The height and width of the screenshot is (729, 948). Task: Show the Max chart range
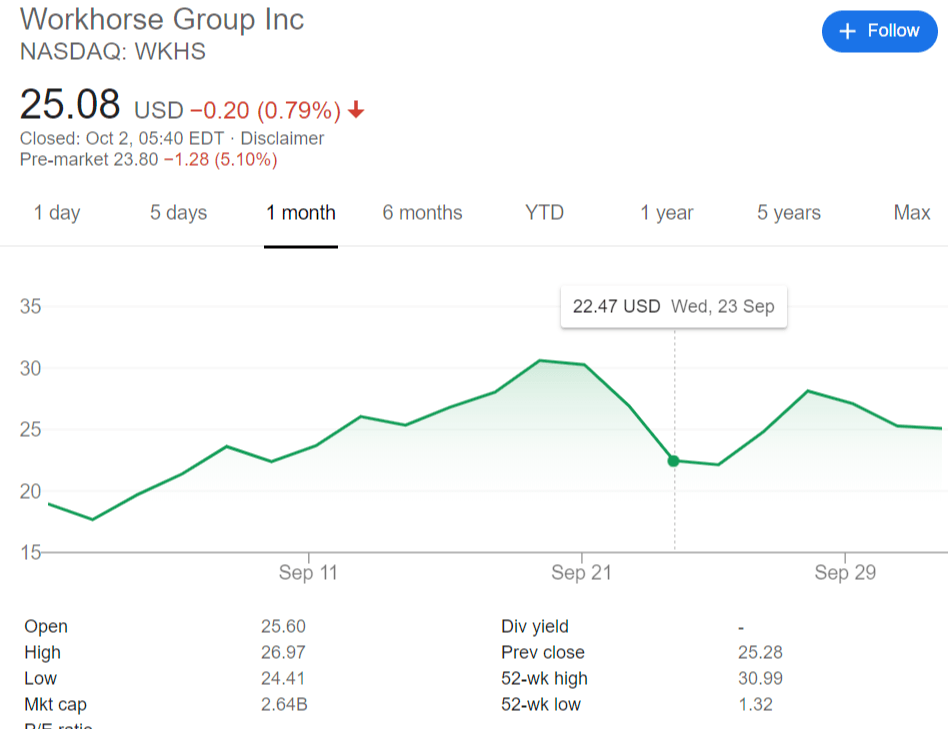coord(912,213)
